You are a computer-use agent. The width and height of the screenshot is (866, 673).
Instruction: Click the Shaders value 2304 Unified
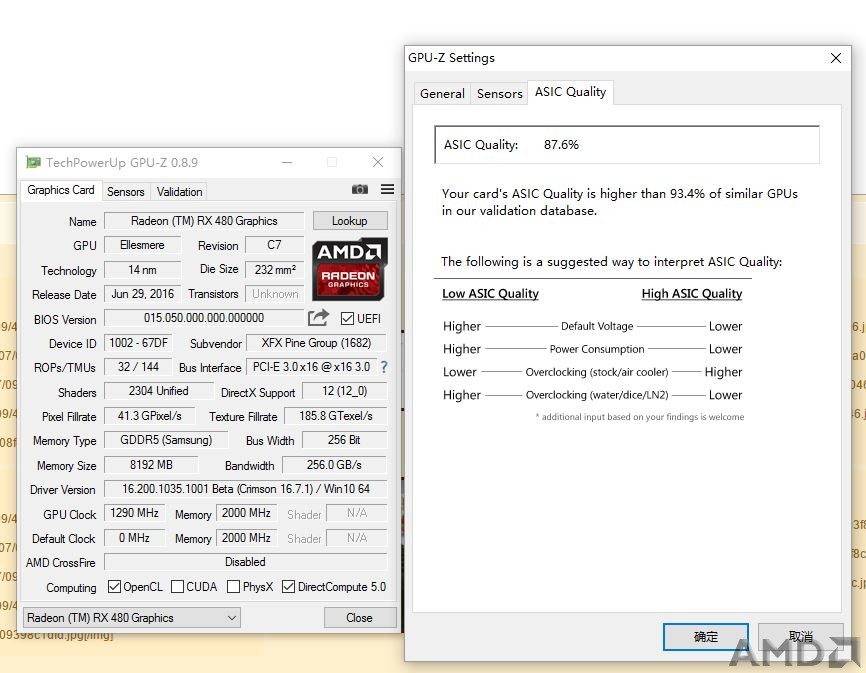159,391
